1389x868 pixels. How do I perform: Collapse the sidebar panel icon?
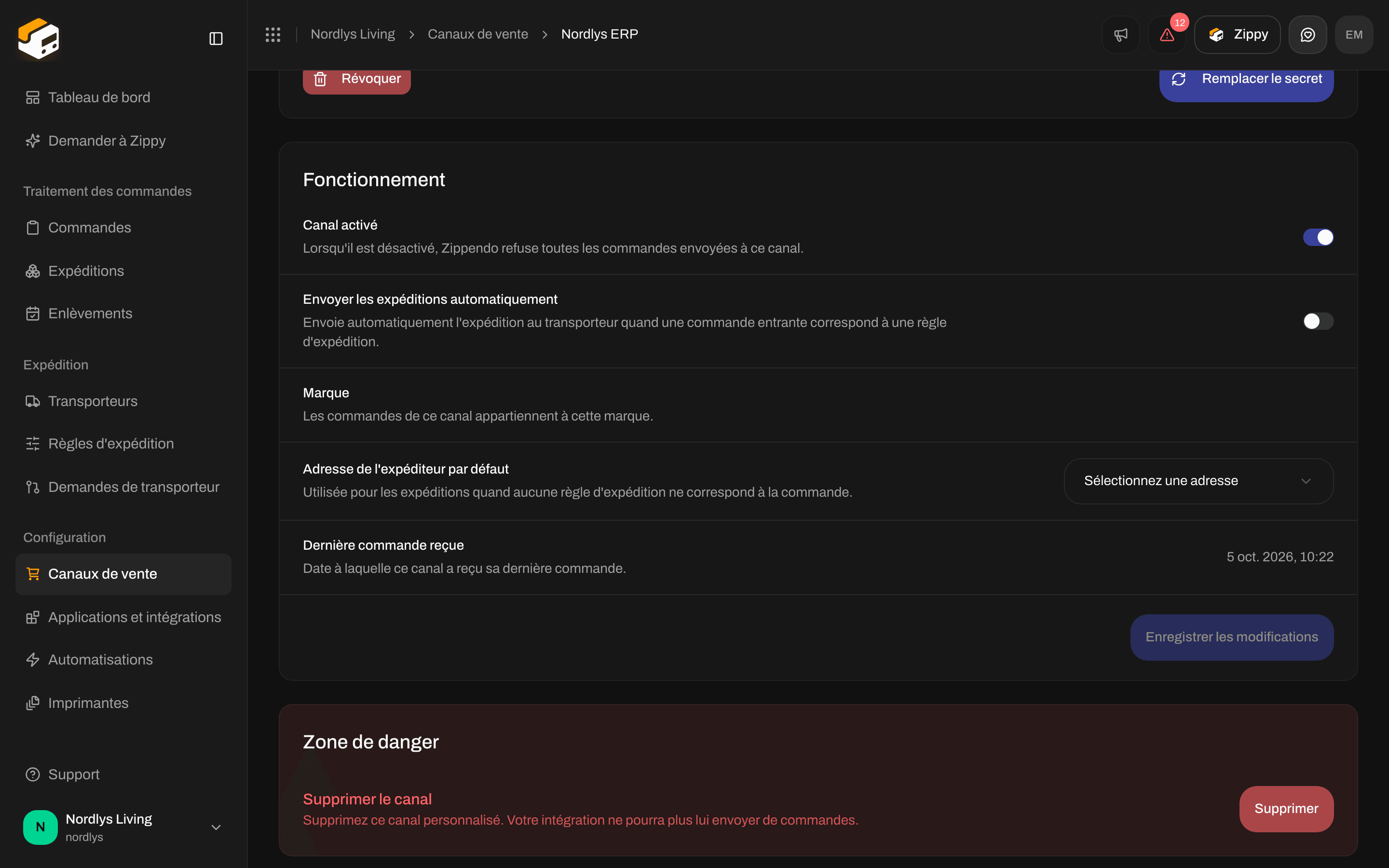click(x=216, y=39)
